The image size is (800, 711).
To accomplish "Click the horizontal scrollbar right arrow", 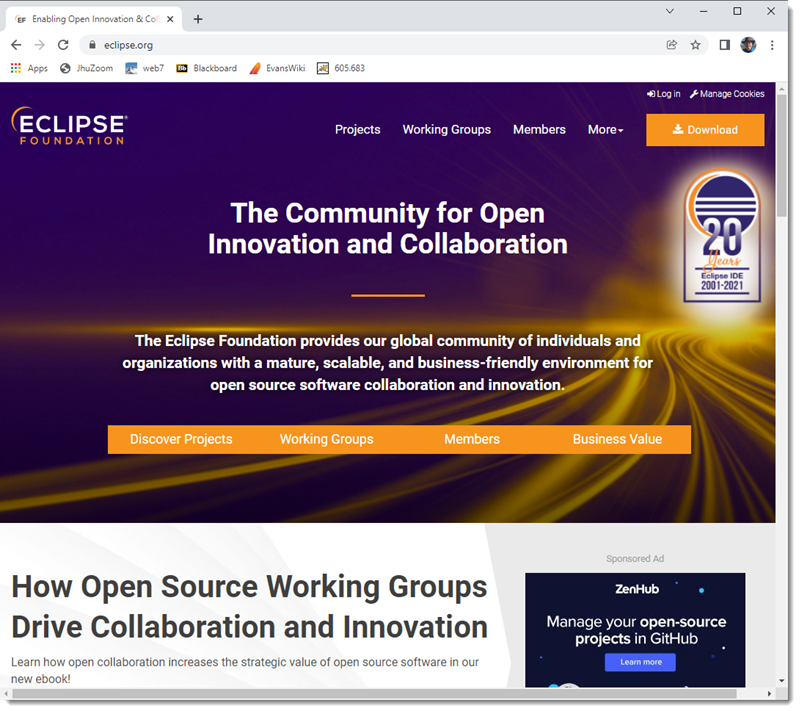I will 769,694.
